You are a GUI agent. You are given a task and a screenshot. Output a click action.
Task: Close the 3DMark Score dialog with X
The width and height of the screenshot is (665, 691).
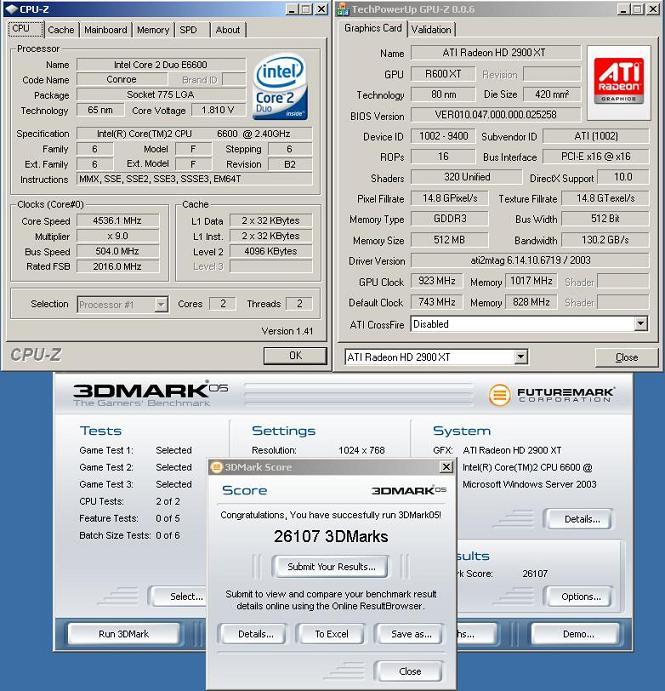tap(446, 467)
